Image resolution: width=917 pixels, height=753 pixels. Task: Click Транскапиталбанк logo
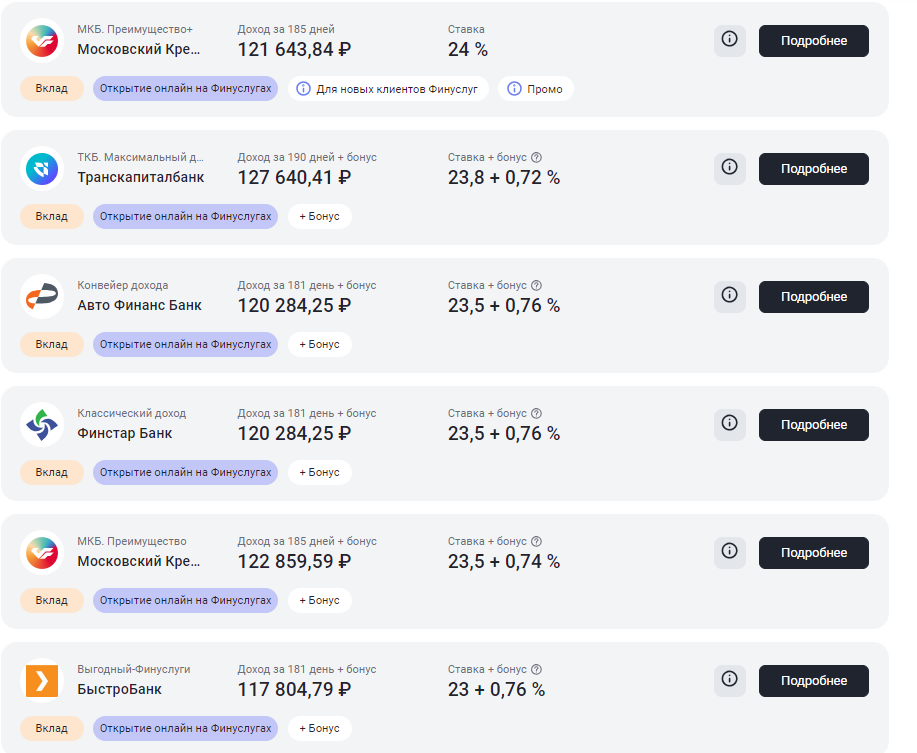point(42,168)
